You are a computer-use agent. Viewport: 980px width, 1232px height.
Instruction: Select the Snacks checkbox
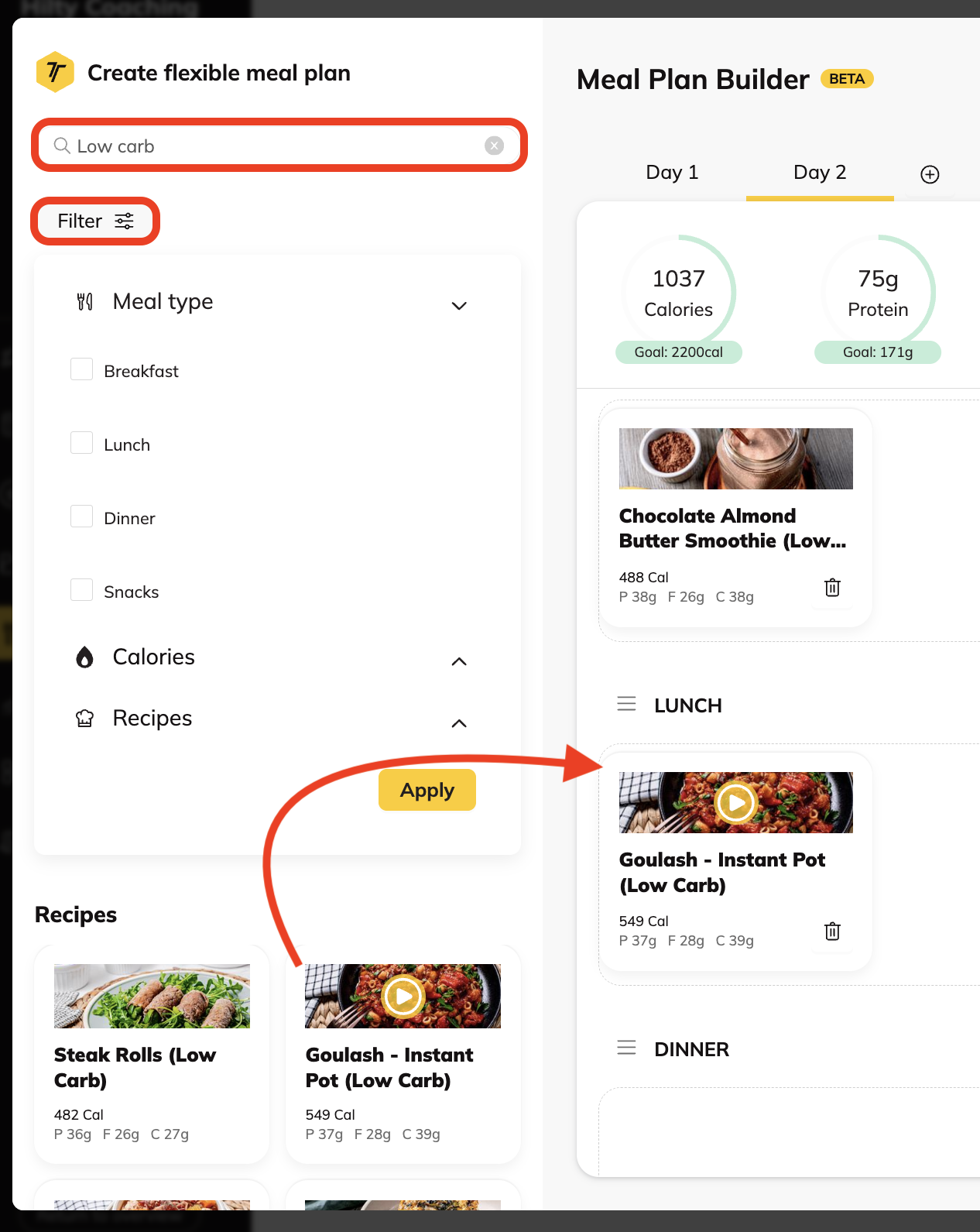pyautogui.click(x=82, y=590)
